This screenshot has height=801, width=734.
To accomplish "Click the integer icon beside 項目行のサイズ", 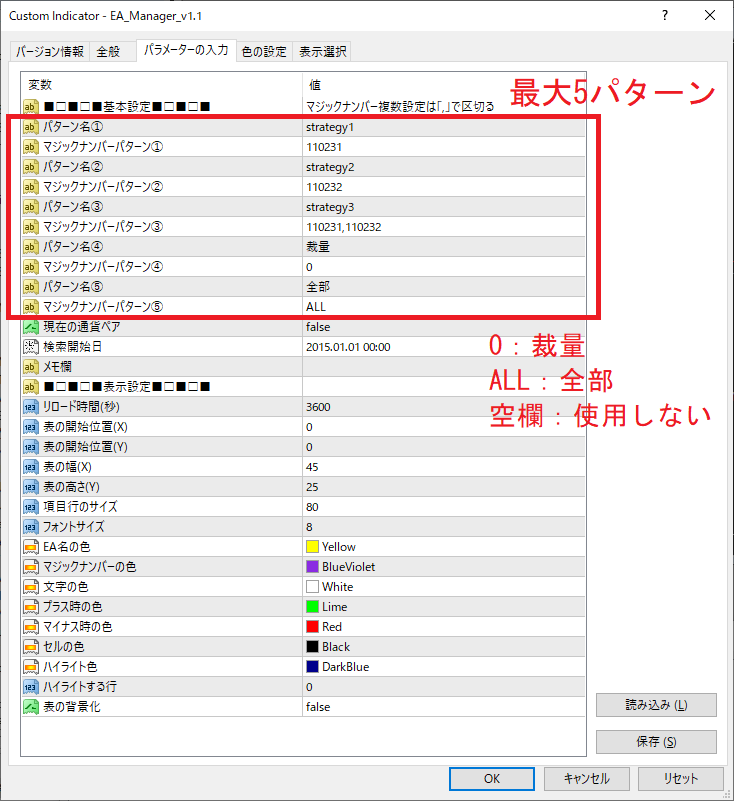I will (x=31, y=506).
